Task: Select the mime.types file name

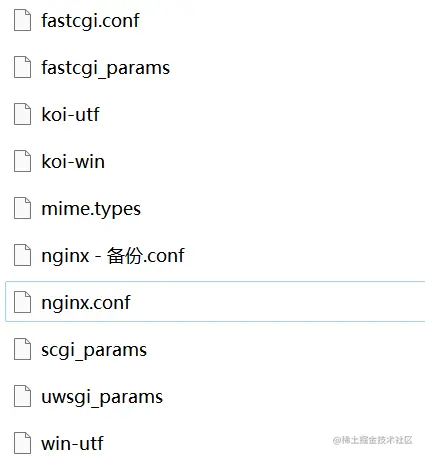Action: (91, 209)
